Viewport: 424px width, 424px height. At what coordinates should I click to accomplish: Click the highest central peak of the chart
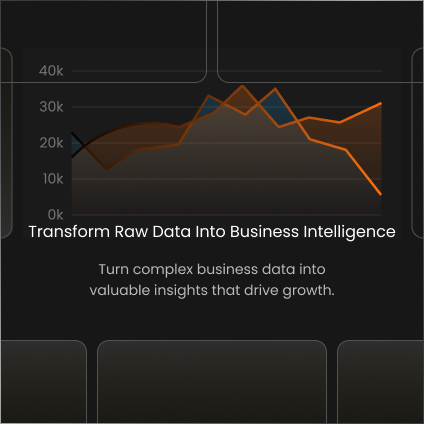pyautogui.click(x=242, y=86)
